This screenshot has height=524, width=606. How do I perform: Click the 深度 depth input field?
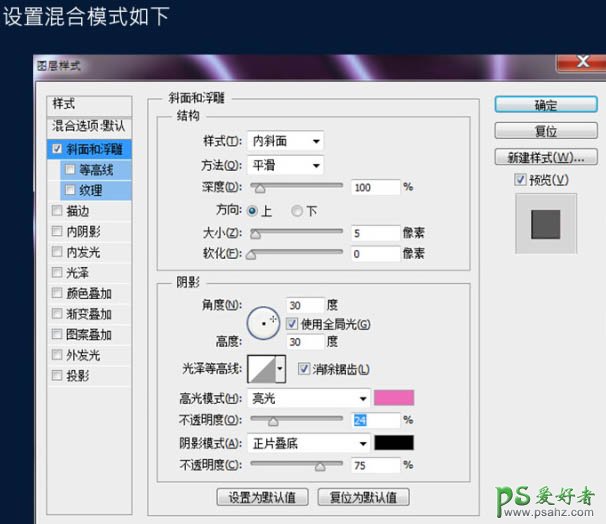pyautogui.click(x=374, y=187)
